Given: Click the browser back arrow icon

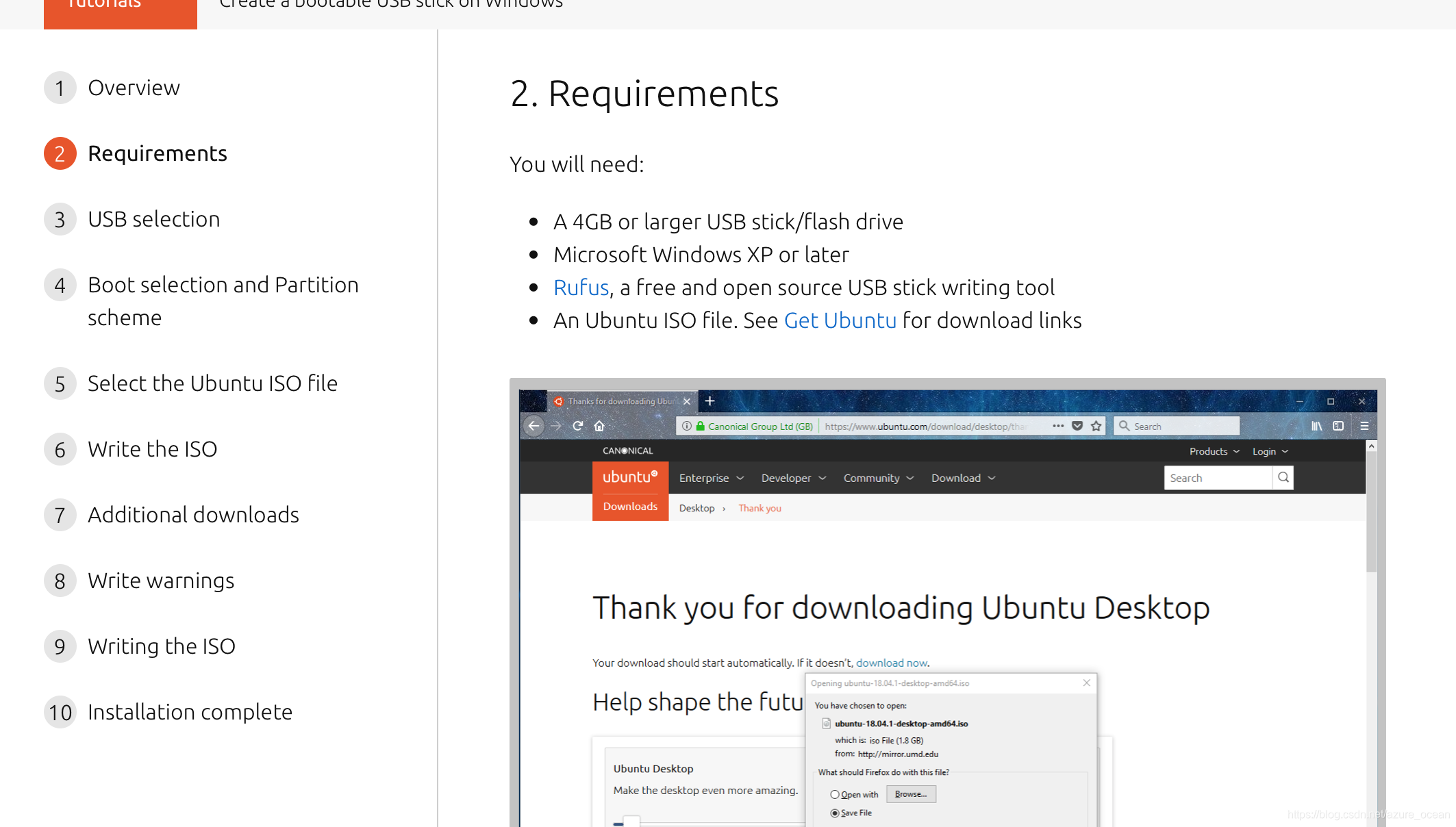Looking at the screenshot, I should (x=534, y=426).
